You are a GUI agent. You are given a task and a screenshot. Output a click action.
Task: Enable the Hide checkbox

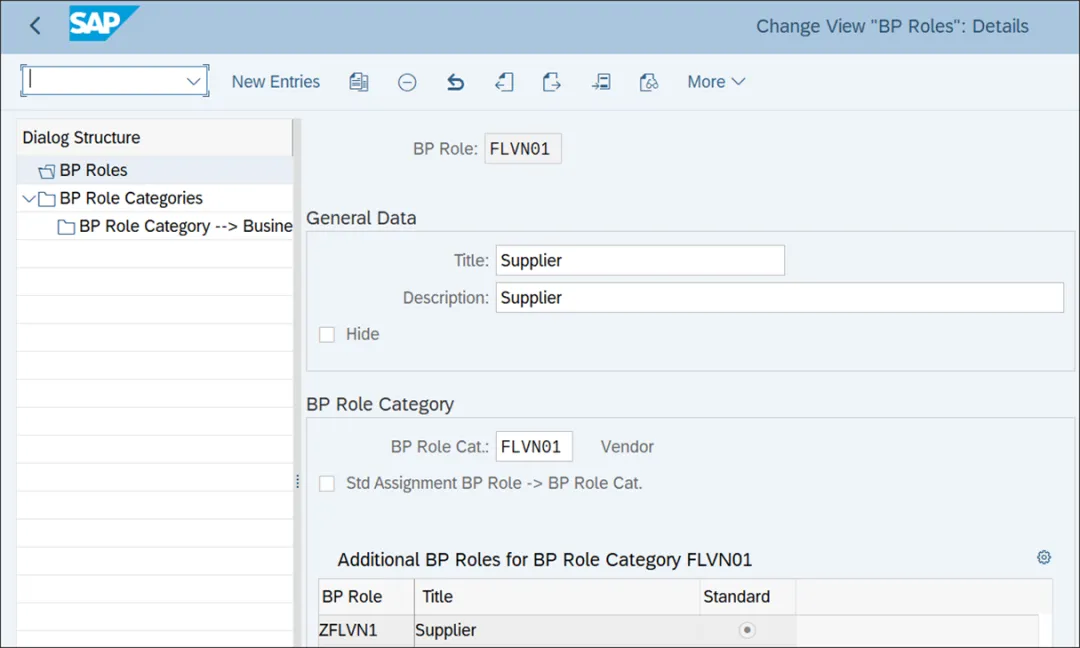click(327, 334)
